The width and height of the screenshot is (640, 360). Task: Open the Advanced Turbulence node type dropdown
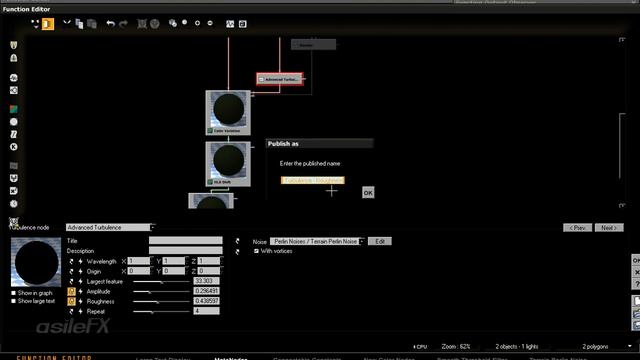pos(153,227)
